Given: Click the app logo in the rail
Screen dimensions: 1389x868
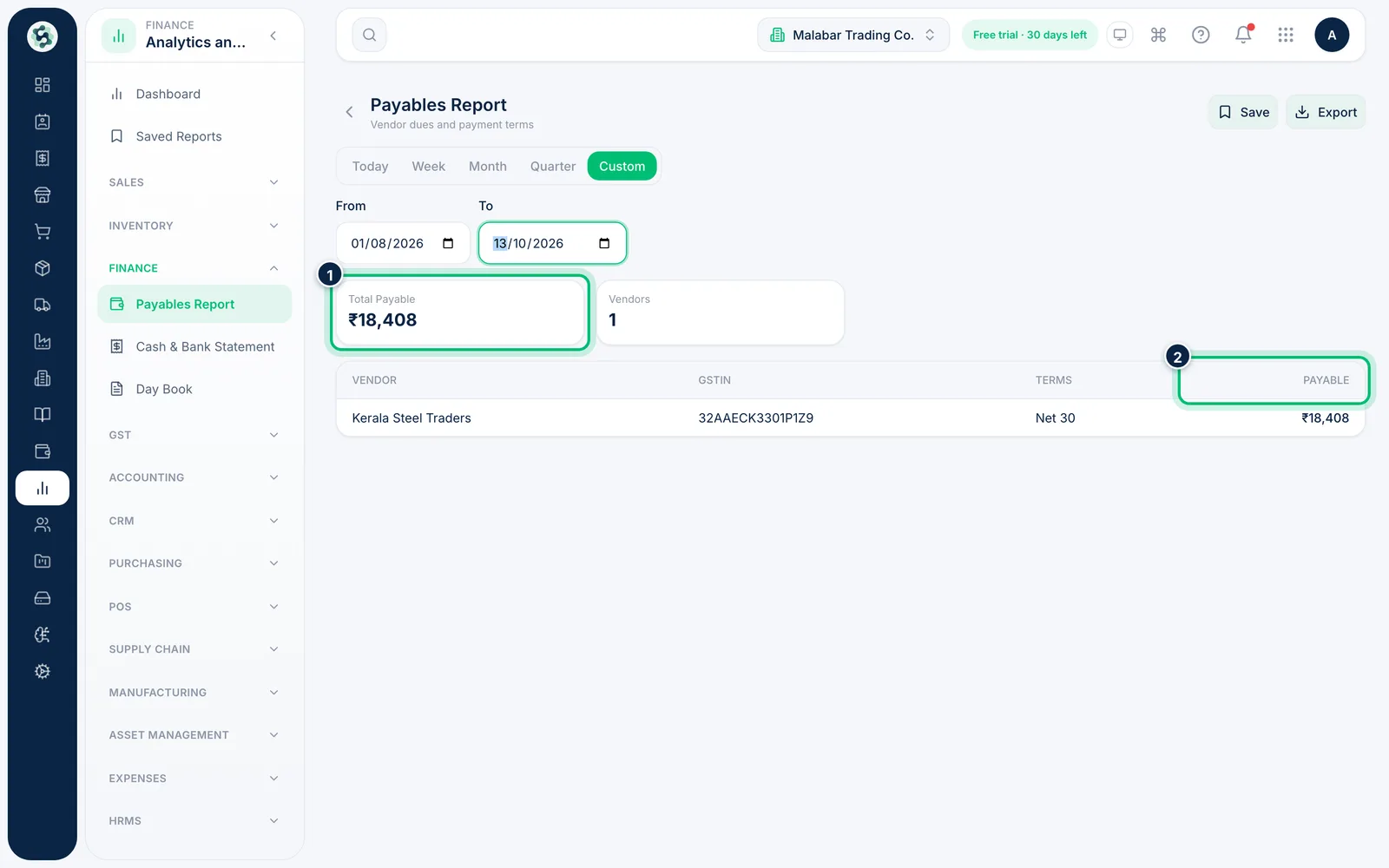Looking at the screenshot, I should pyautogui.click(x=42, y=36).
